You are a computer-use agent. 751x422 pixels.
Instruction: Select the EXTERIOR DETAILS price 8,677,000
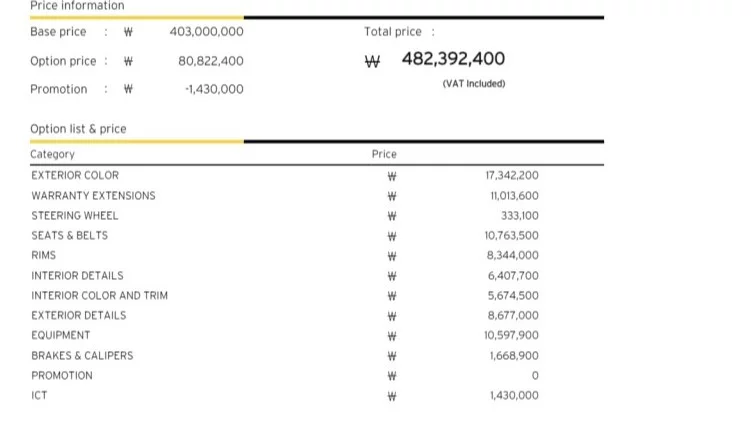[x=513, y=315]
